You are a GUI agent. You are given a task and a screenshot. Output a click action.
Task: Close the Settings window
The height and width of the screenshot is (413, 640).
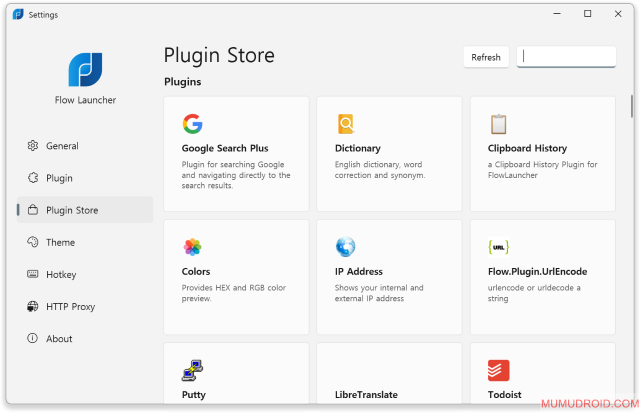(x=618, y=14)
